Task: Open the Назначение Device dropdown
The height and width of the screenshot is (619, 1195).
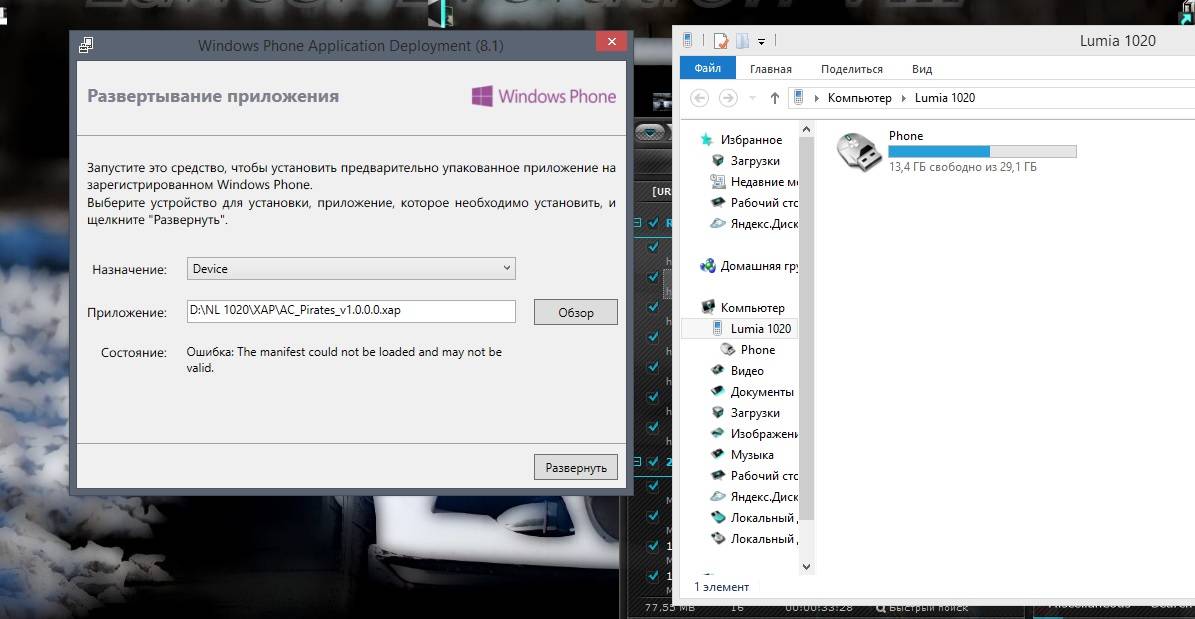Action: click(351, 268)
